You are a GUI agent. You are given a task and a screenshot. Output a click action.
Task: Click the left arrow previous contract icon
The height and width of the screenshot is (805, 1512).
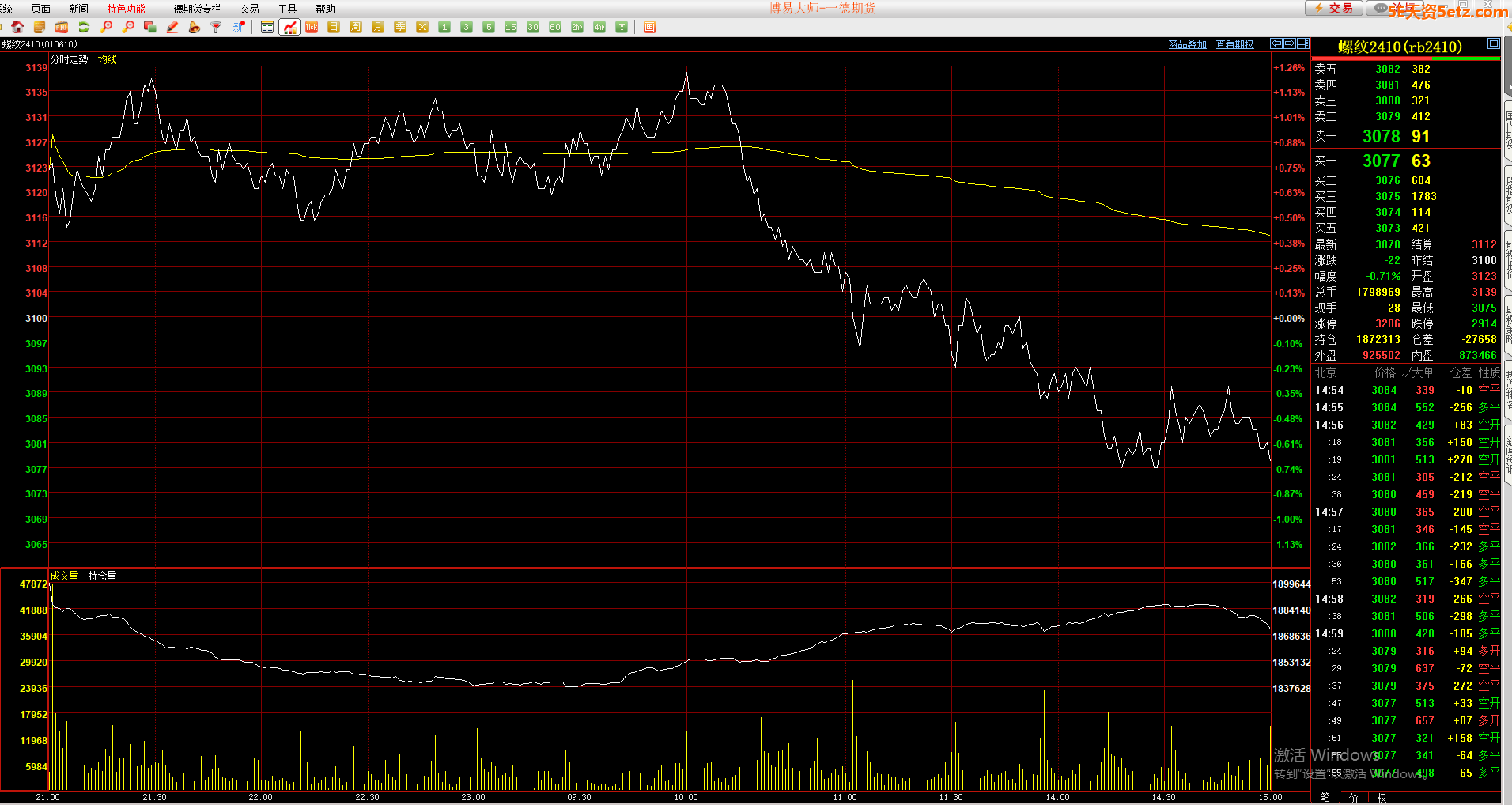[x=1276, y=43]
